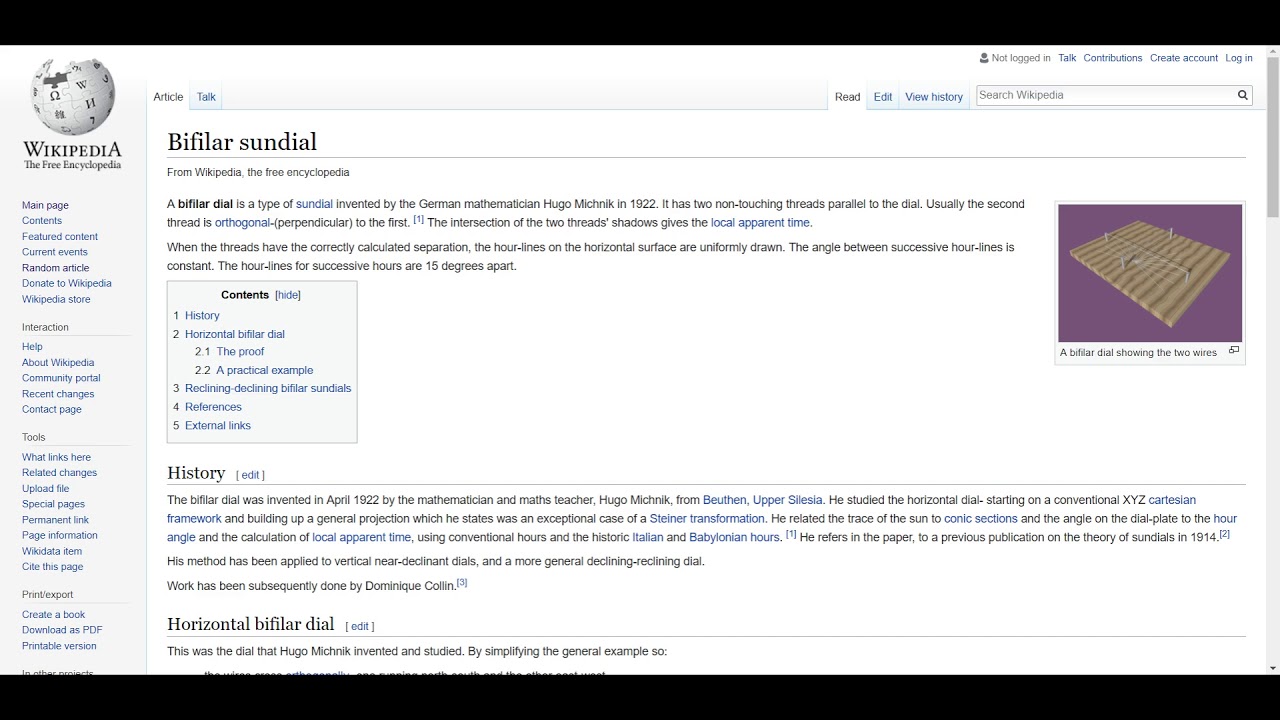Open Page information link
This screenshot has width=1280, height=720.
click(x=60, y=535)
